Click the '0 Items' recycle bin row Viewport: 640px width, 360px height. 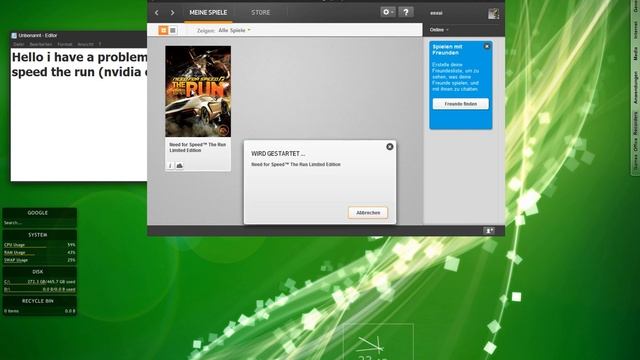point(39,311)
